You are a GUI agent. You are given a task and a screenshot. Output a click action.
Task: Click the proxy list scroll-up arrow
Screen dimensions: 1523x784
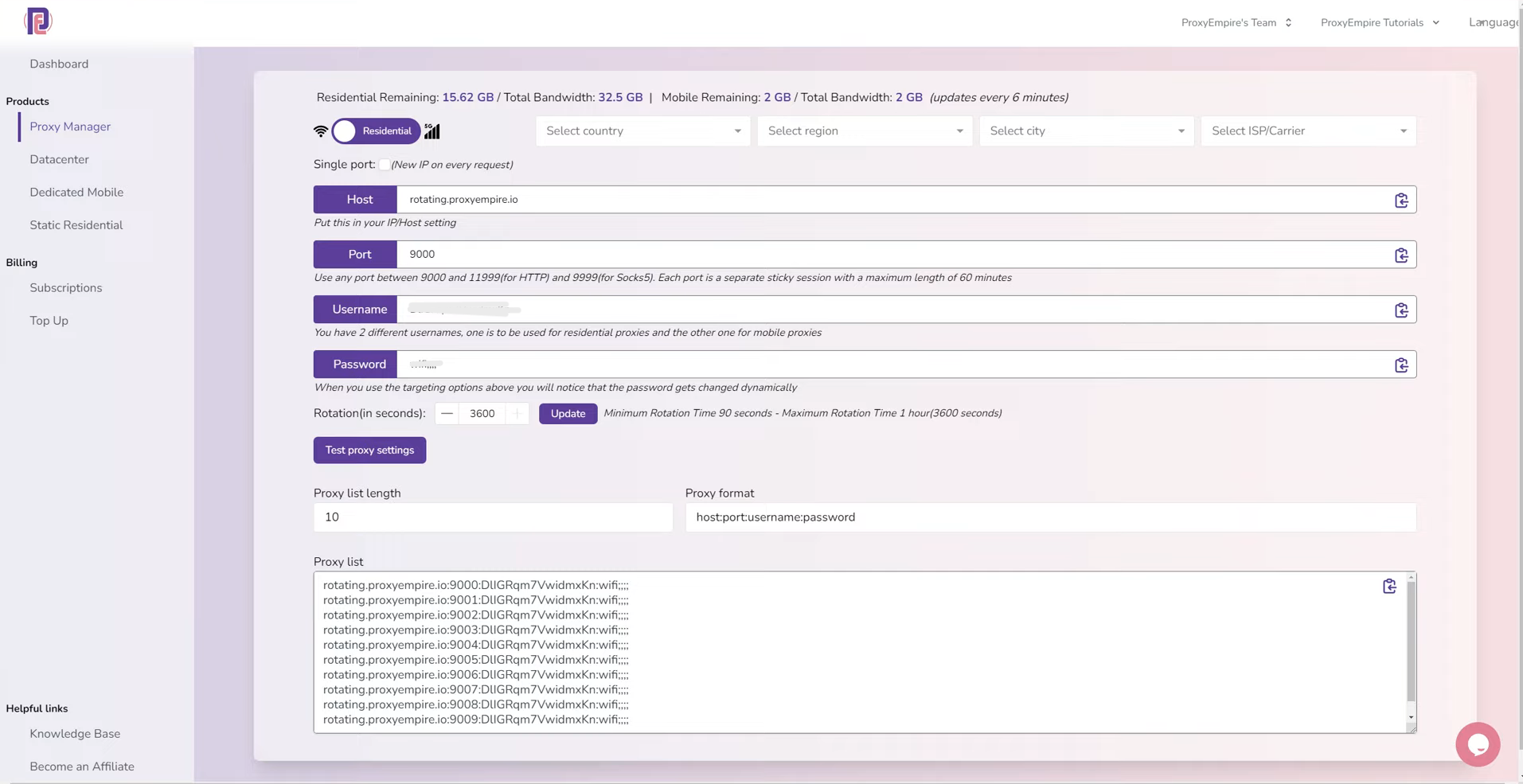coord(1411,577)
